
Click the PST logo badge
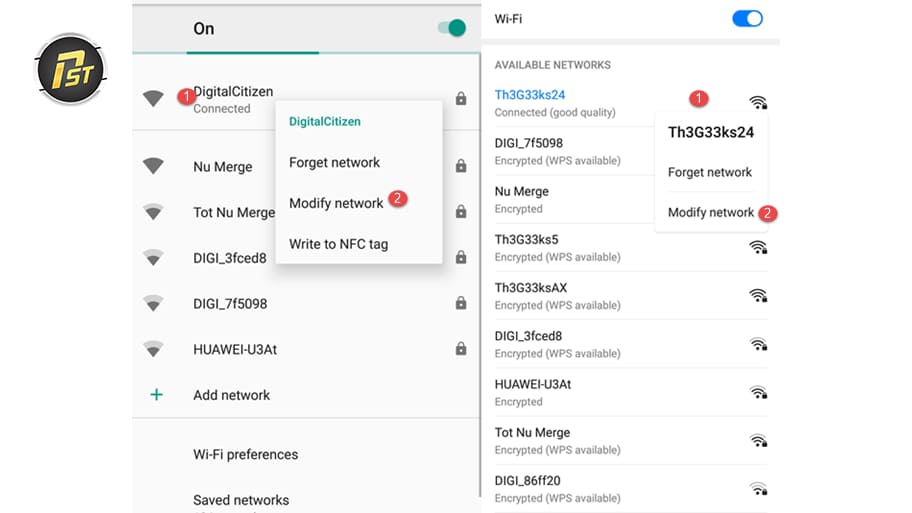click(71, 69)
